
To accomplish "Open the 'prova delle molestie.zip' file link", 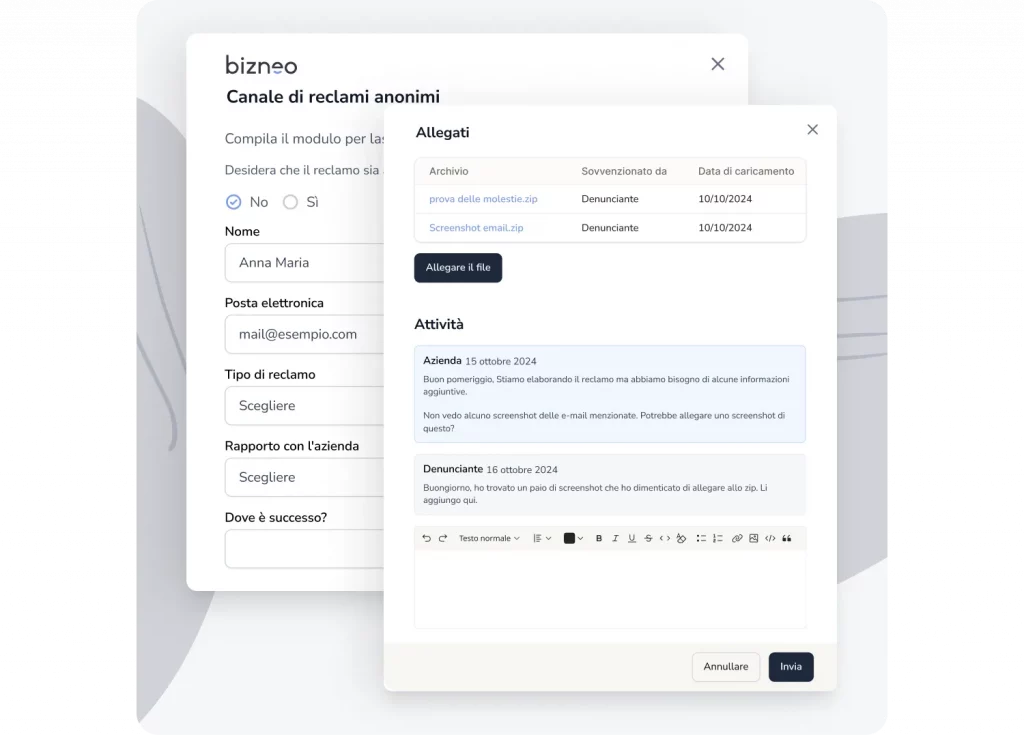I will tap(483, 199).
